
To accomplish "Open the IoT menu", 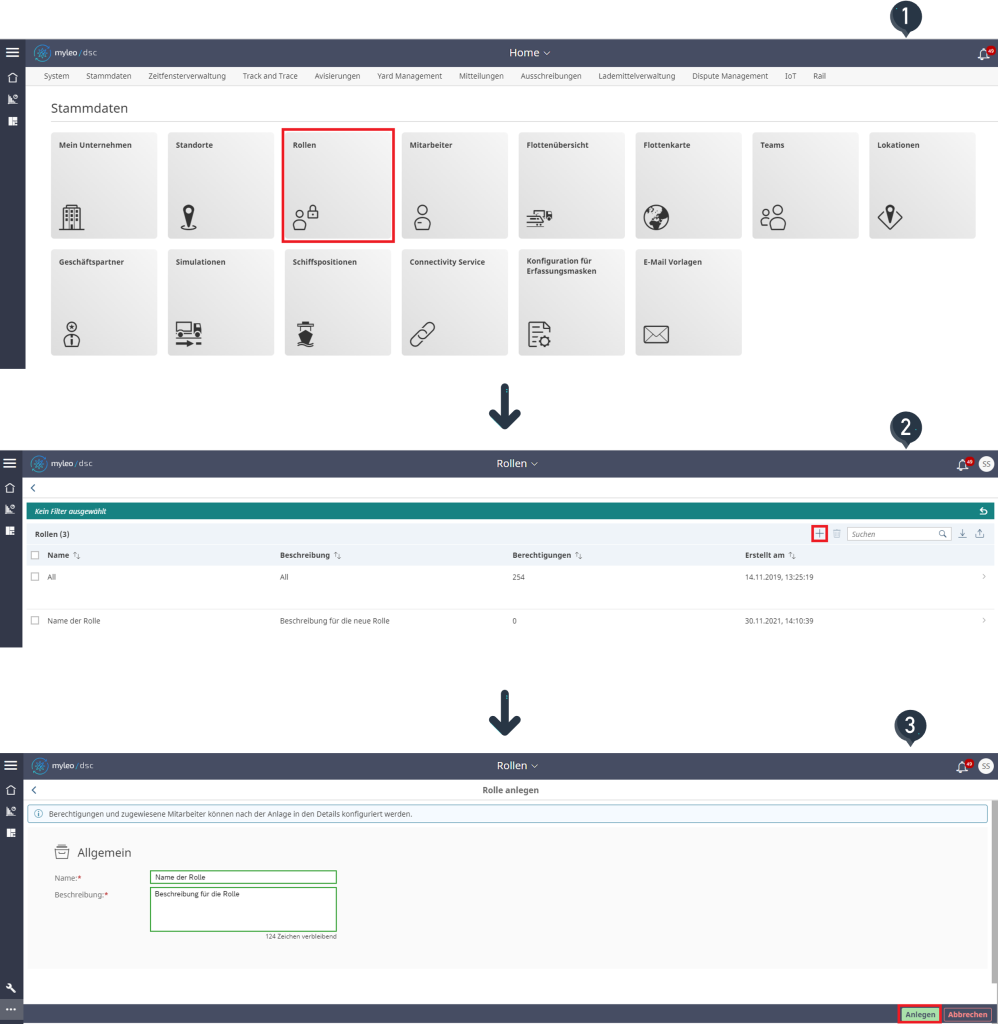I will (x=790, y=76).
